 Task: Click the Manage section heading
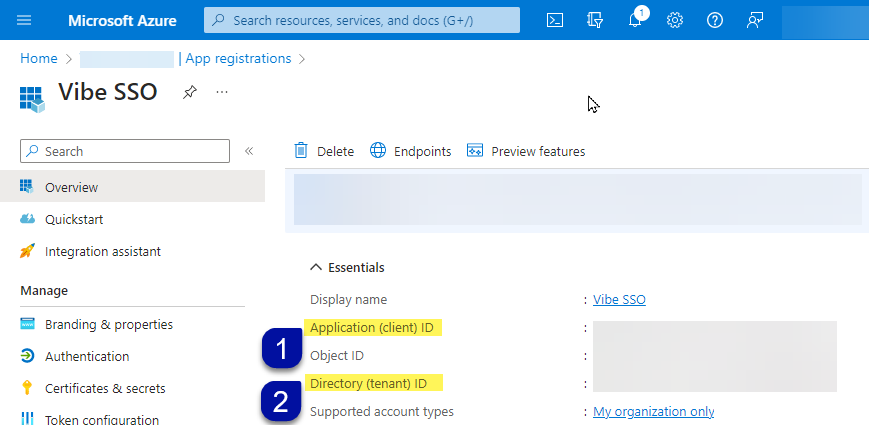click(44, 290)
